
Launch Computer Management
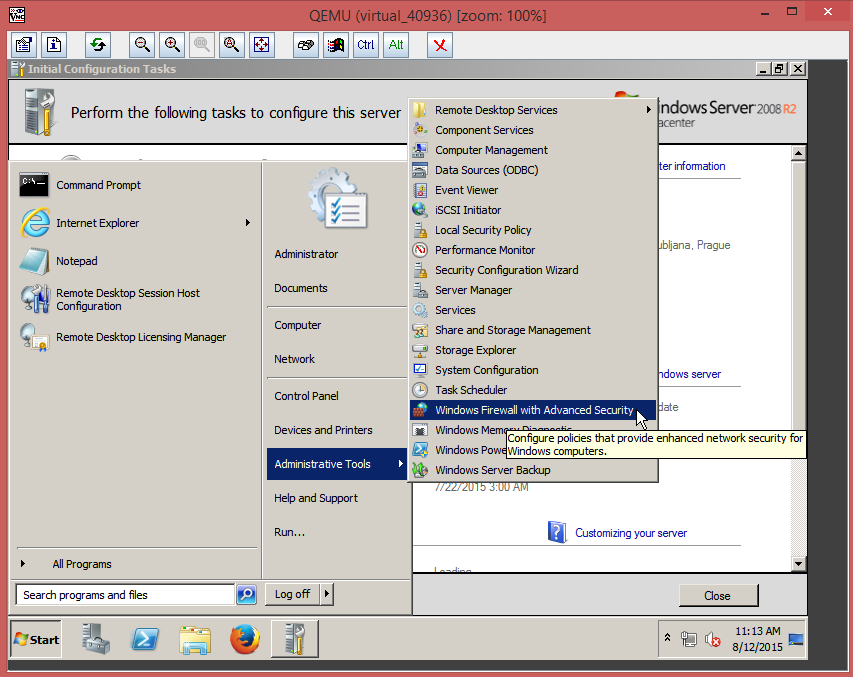[533, 150]
